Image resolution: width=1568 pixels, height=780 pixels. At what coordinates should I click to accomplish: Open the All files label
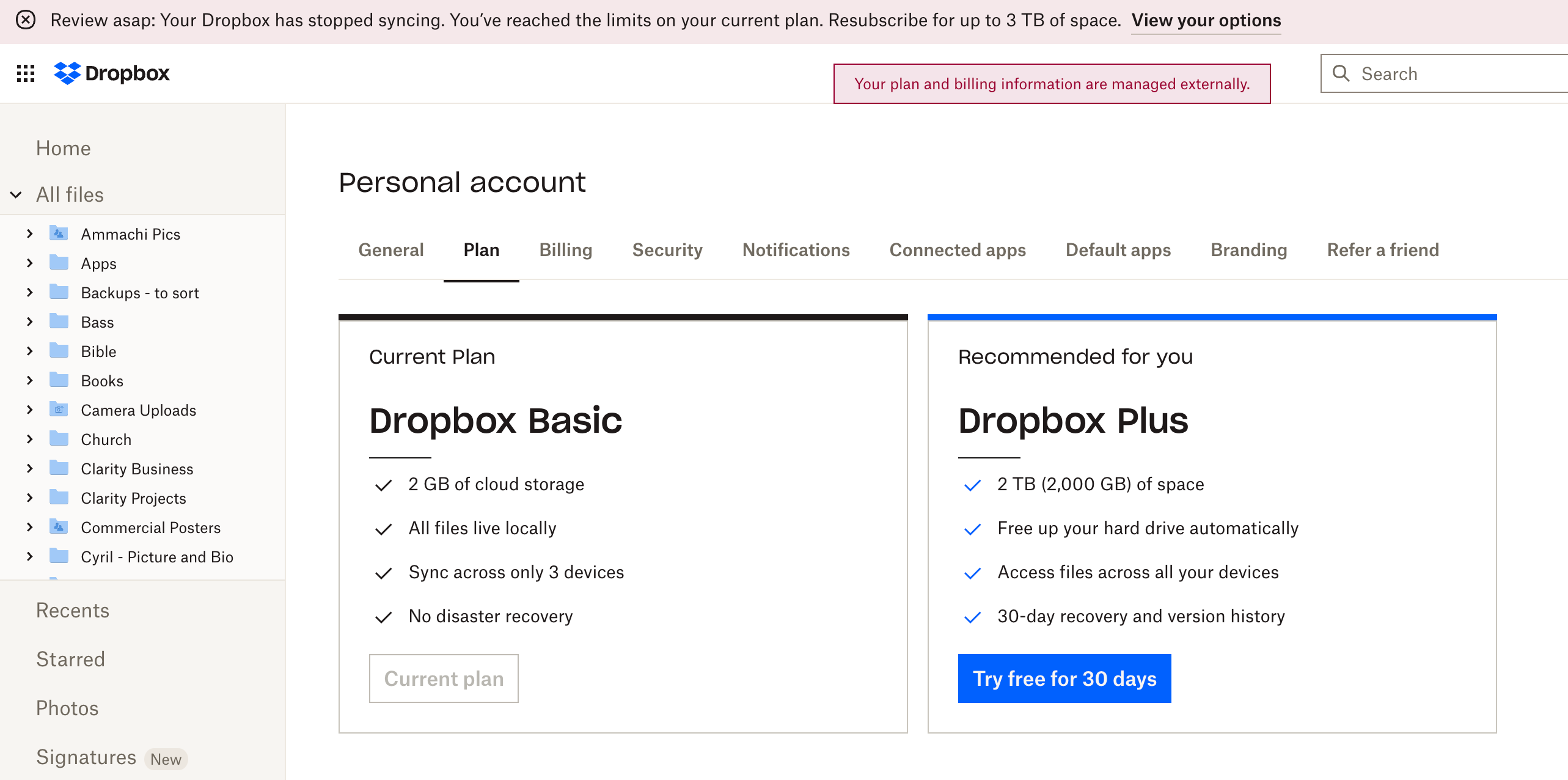pyautogui.click(x=70, y=195)
